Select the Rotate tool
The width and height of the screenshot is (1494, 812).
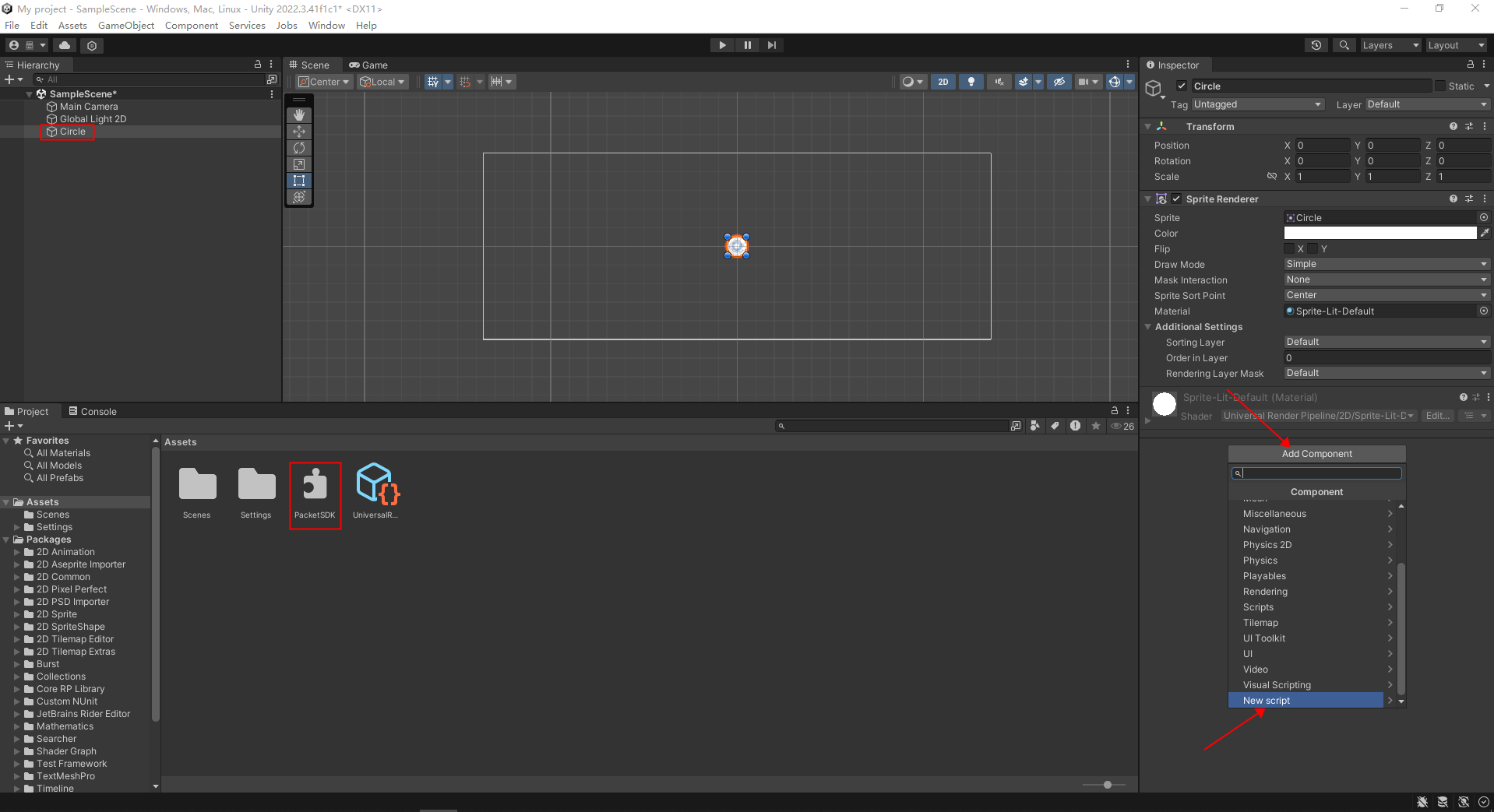pyautogui.click(x=299, y=147)
